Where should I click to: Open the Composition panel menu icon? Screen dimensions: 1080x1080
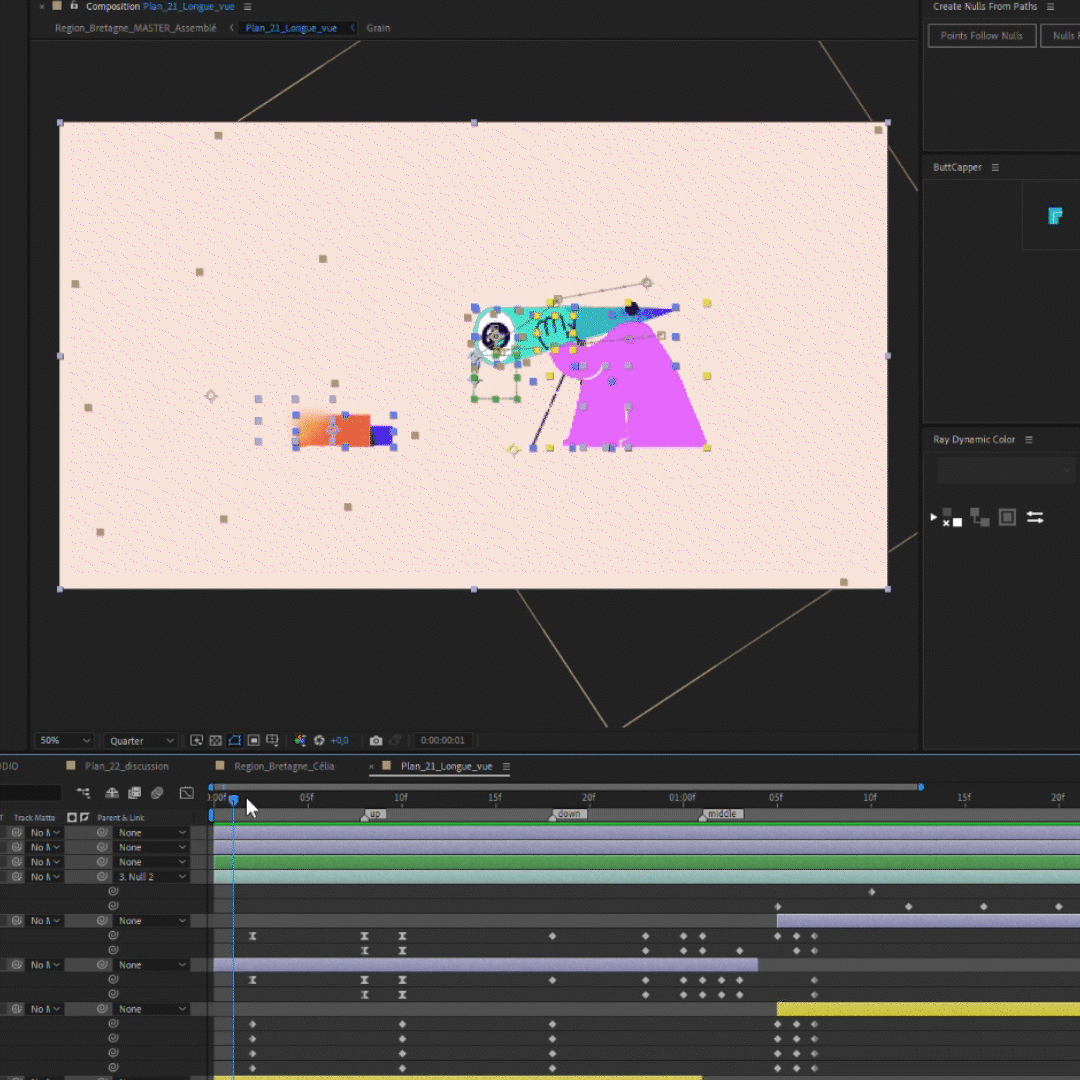247,6
